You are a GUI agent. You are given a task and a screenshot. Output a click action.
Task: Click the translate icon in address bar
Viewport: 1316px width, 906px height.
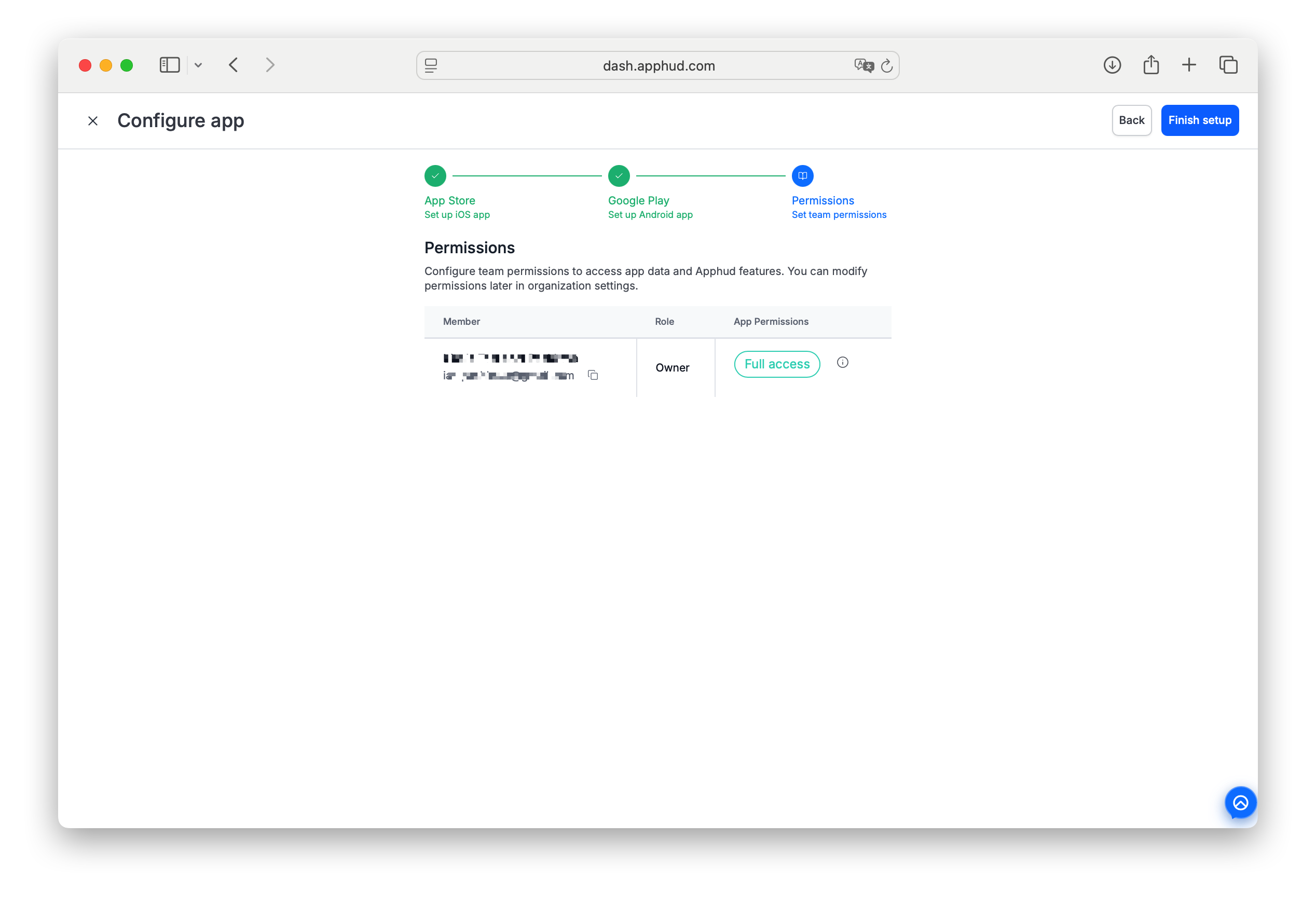pyautogui.click(x=863, y=66)
